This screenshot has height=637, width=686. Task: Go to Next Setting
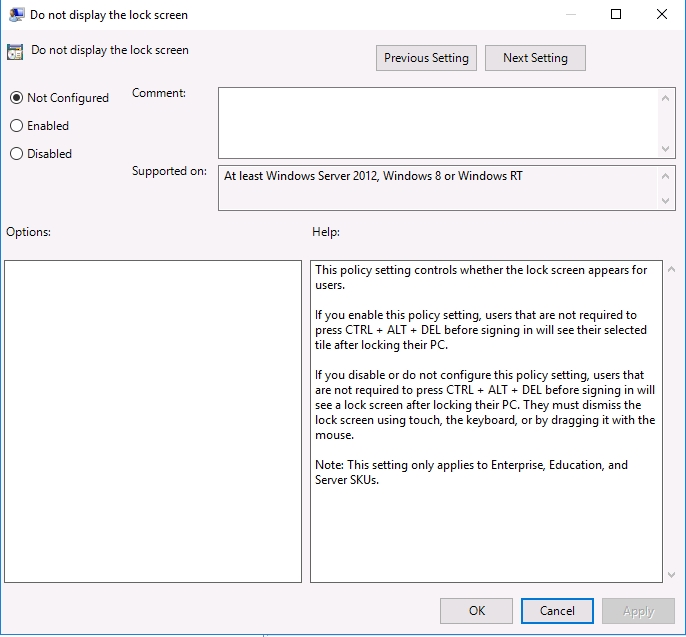[535, 58]
